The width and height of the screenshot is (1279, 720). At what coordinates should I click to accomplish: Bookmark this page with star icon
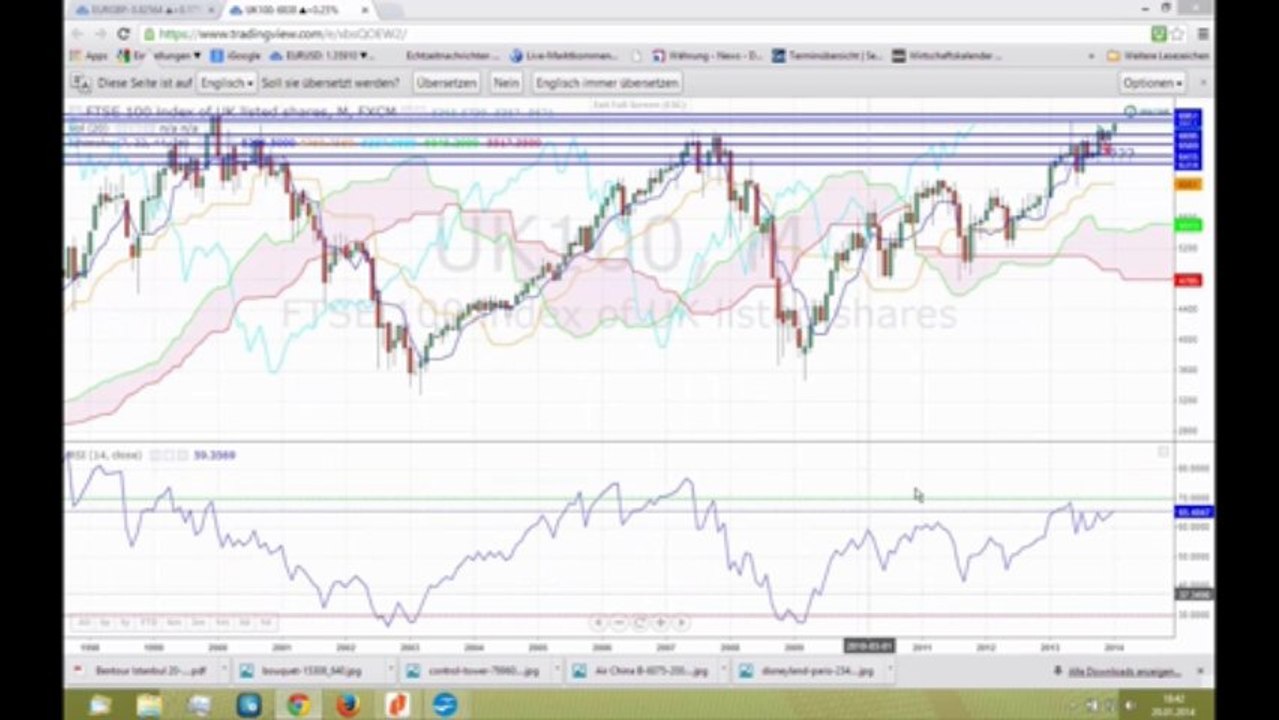pos(1178,34)
